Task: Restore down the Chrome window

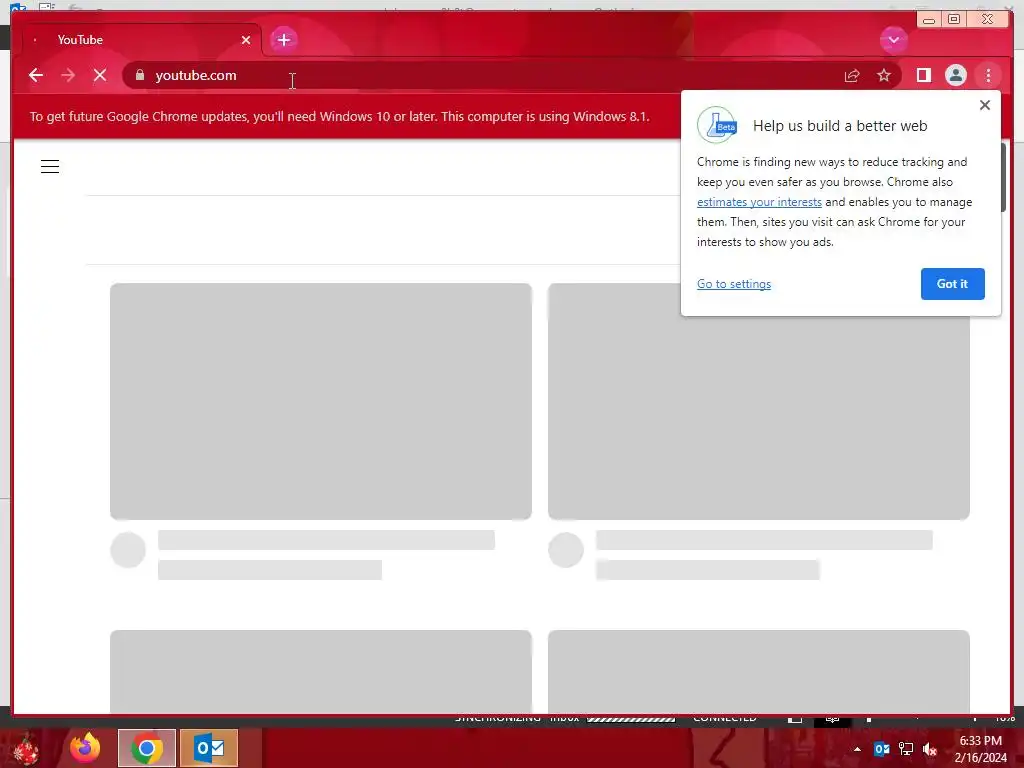Action: tap(954, 20)
